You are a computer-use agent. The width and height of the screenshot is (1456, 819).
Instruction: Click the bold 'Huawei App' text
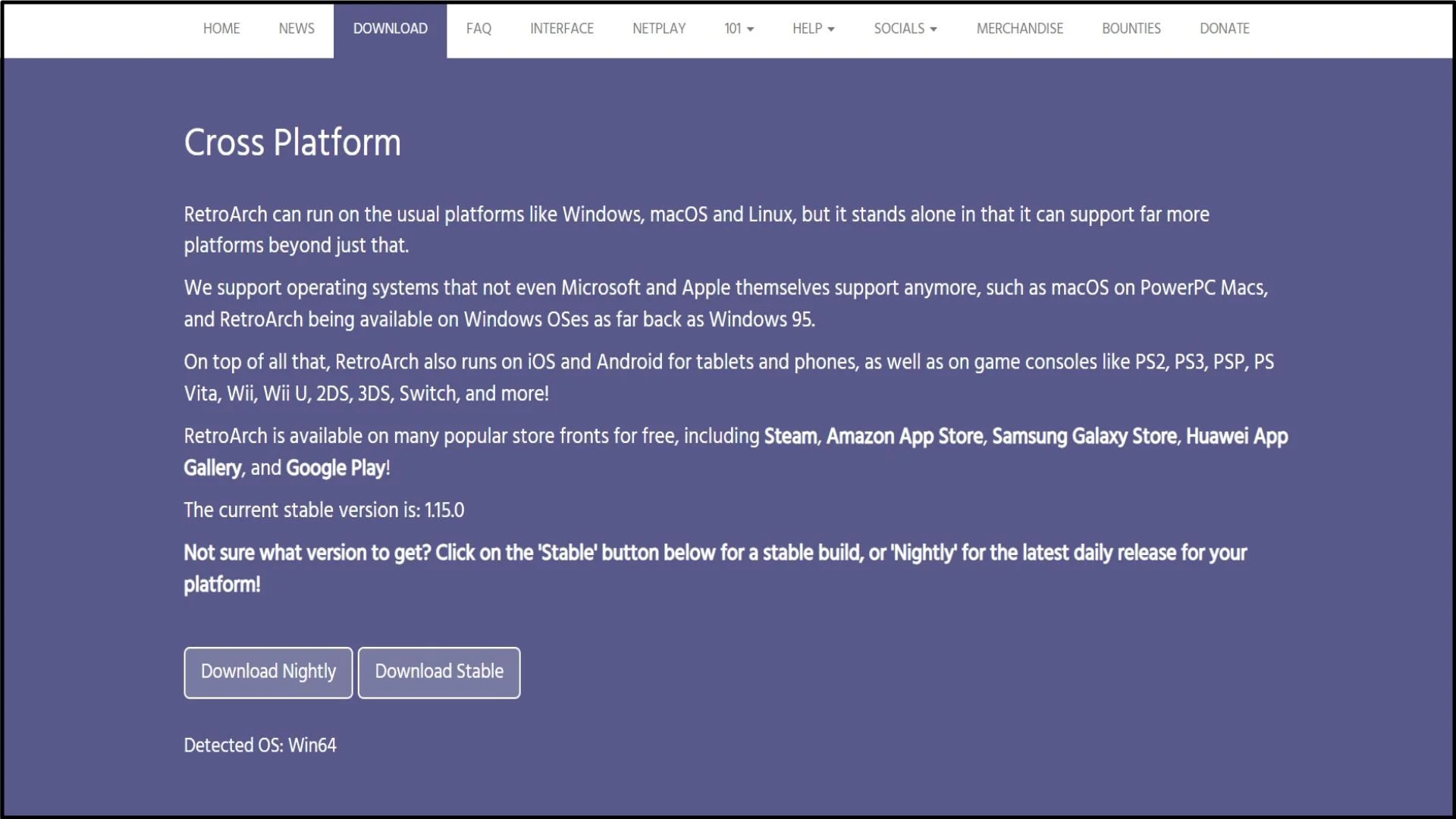tap(1237, 437)
